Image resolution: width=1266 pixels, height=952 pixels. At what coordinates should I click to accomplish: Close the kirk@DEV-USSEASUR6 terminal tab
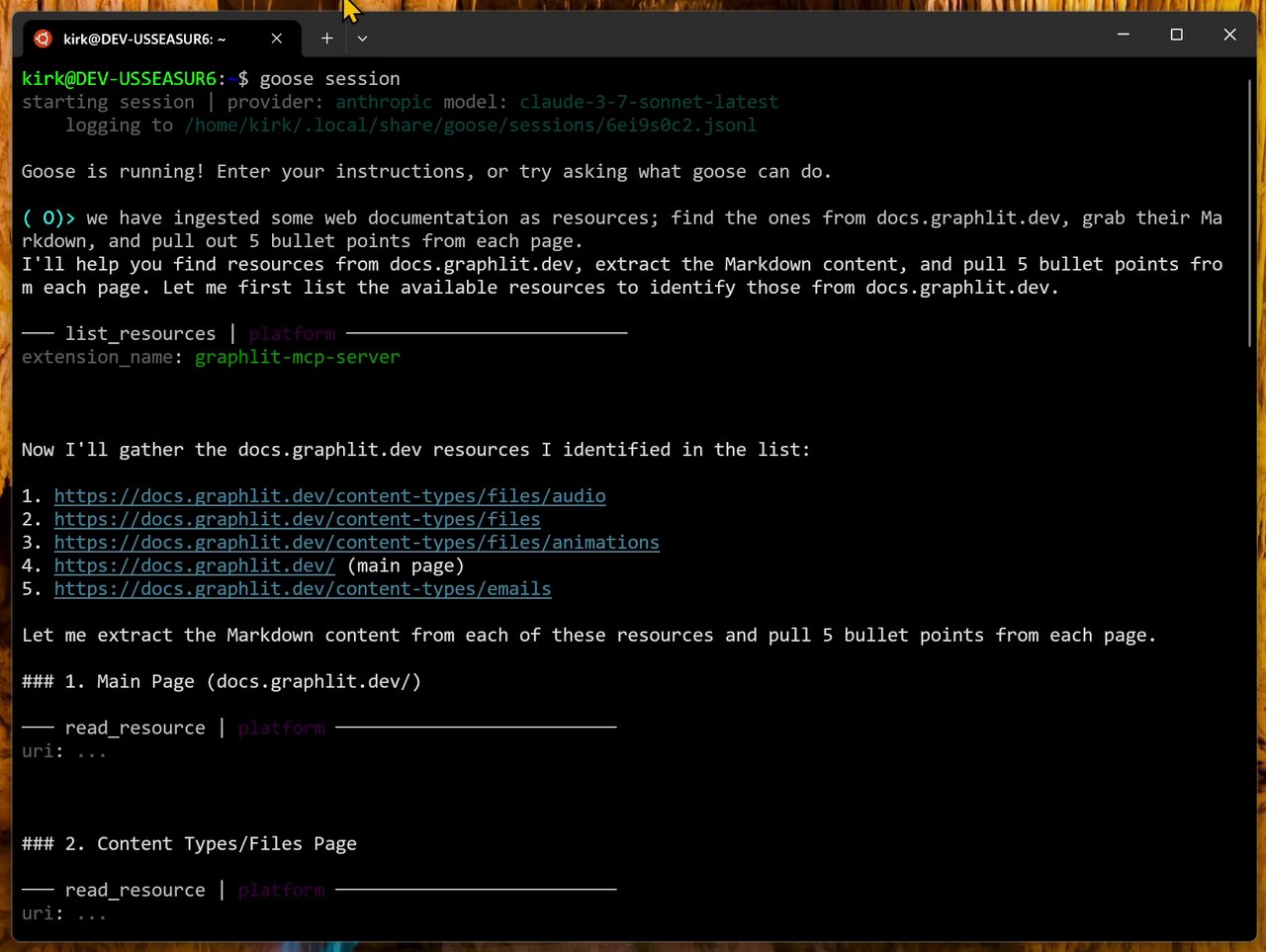[x=277, y=39]
